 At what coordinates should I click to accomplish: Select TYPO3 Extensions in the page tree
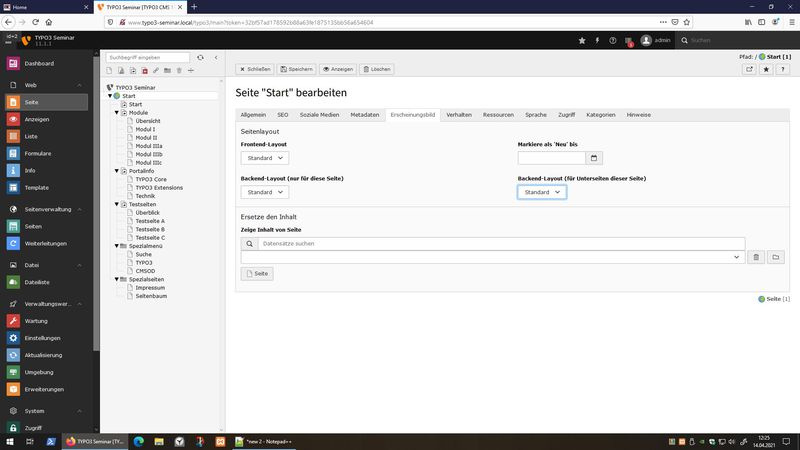click(x=159, y=188)
